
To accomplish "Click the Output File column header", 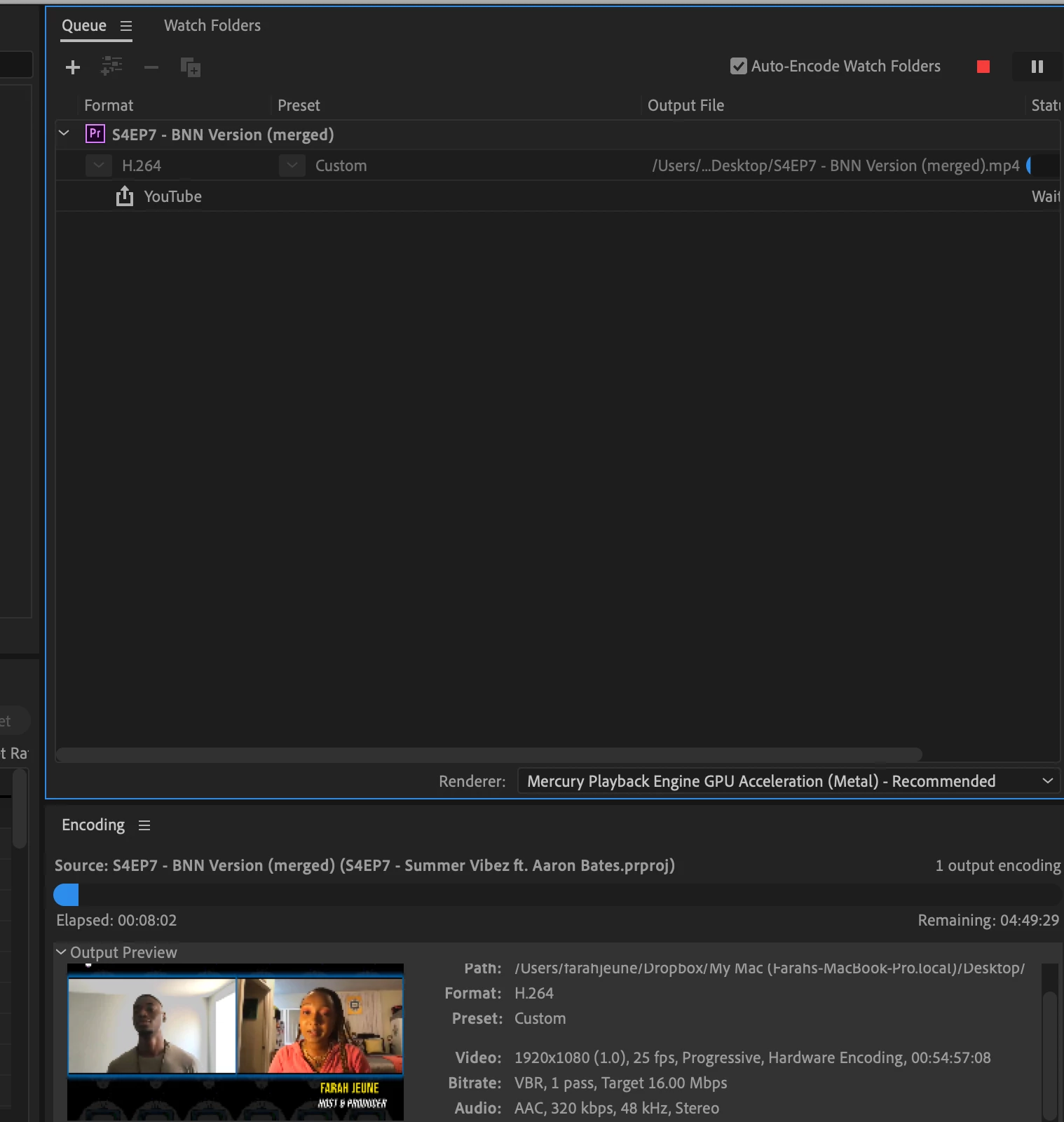I will [686, 105].
